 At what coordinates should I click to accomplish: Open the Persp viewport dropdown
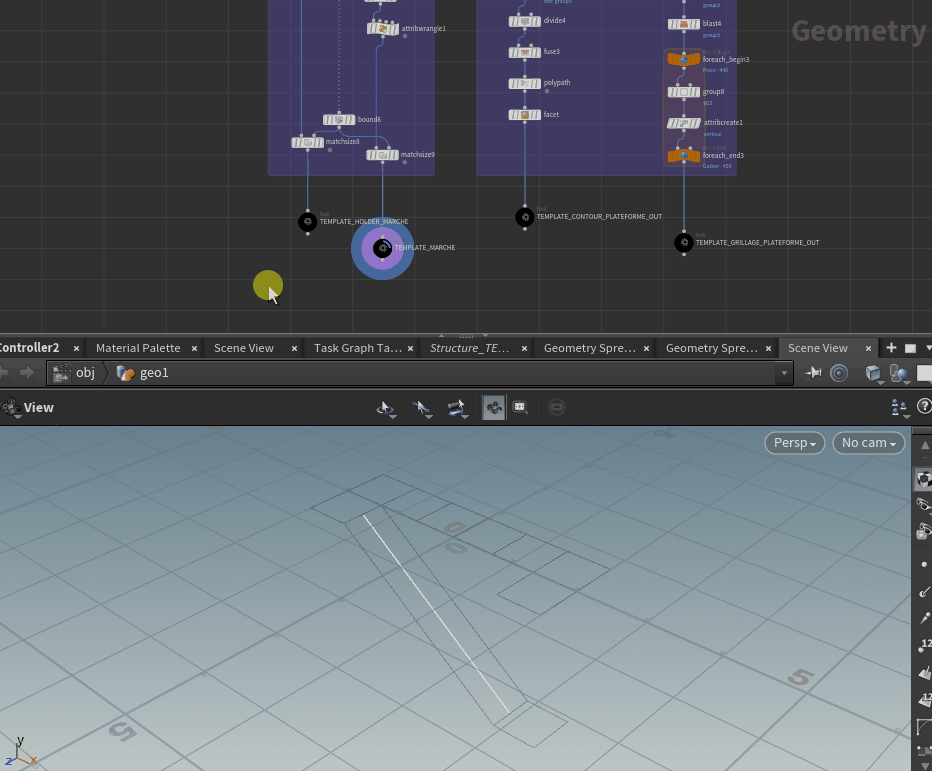(795, 443)
